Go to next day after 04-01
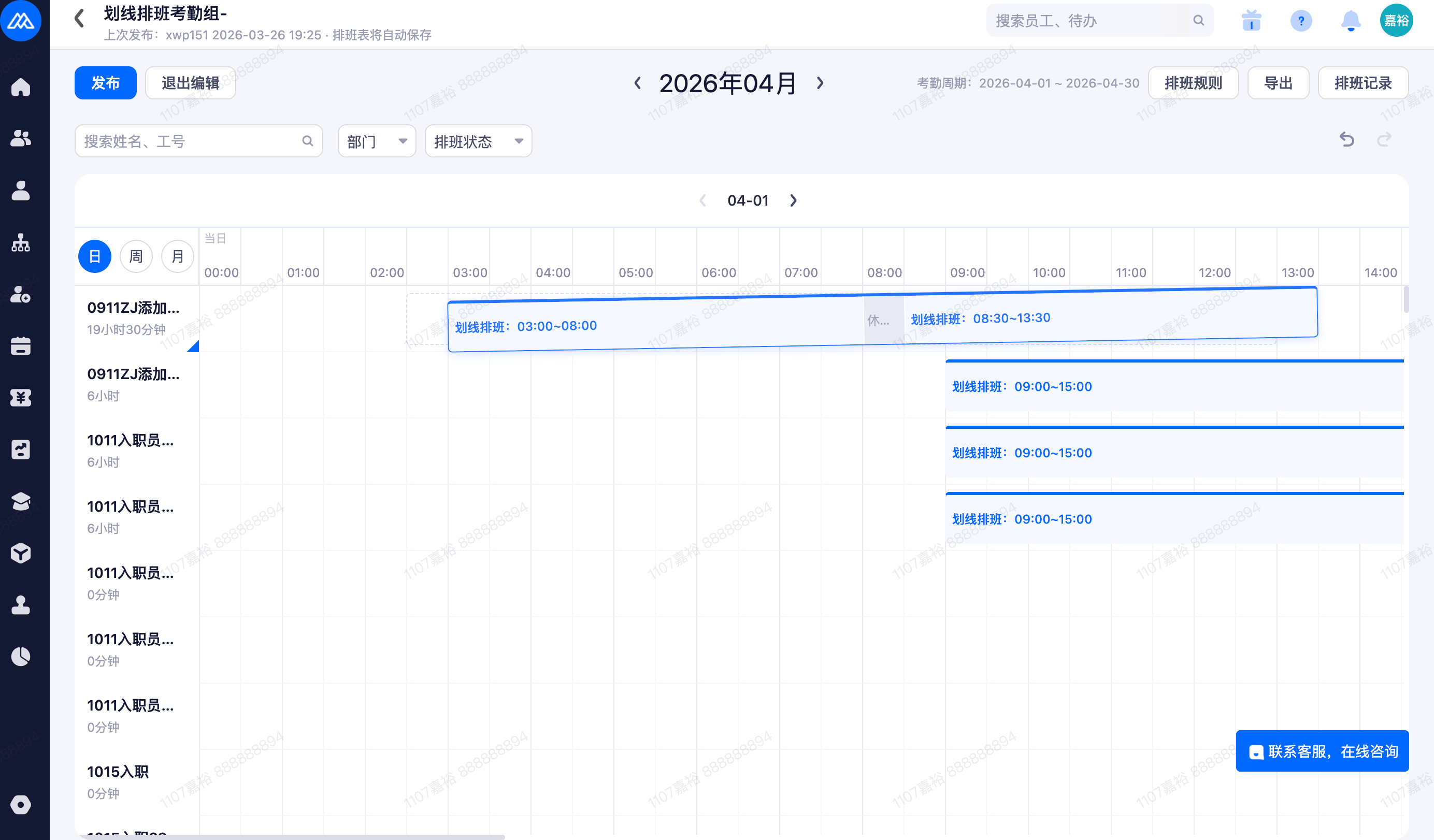This screenshot has width=1434, height=840. pos(794,201)
